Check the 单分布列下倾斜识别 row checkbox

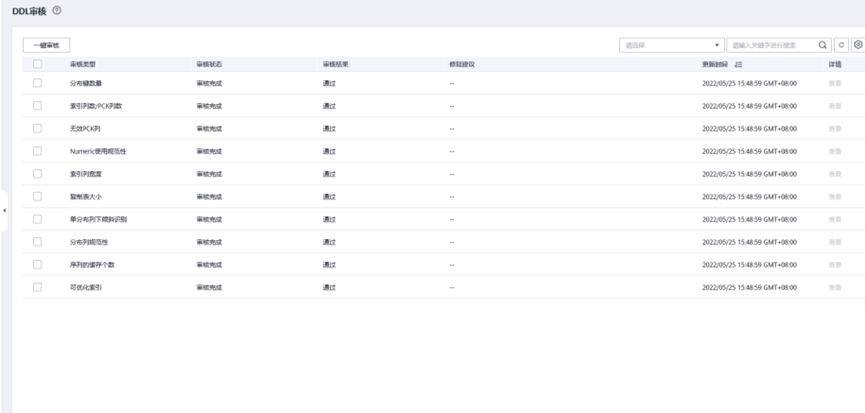pos(38,219)
